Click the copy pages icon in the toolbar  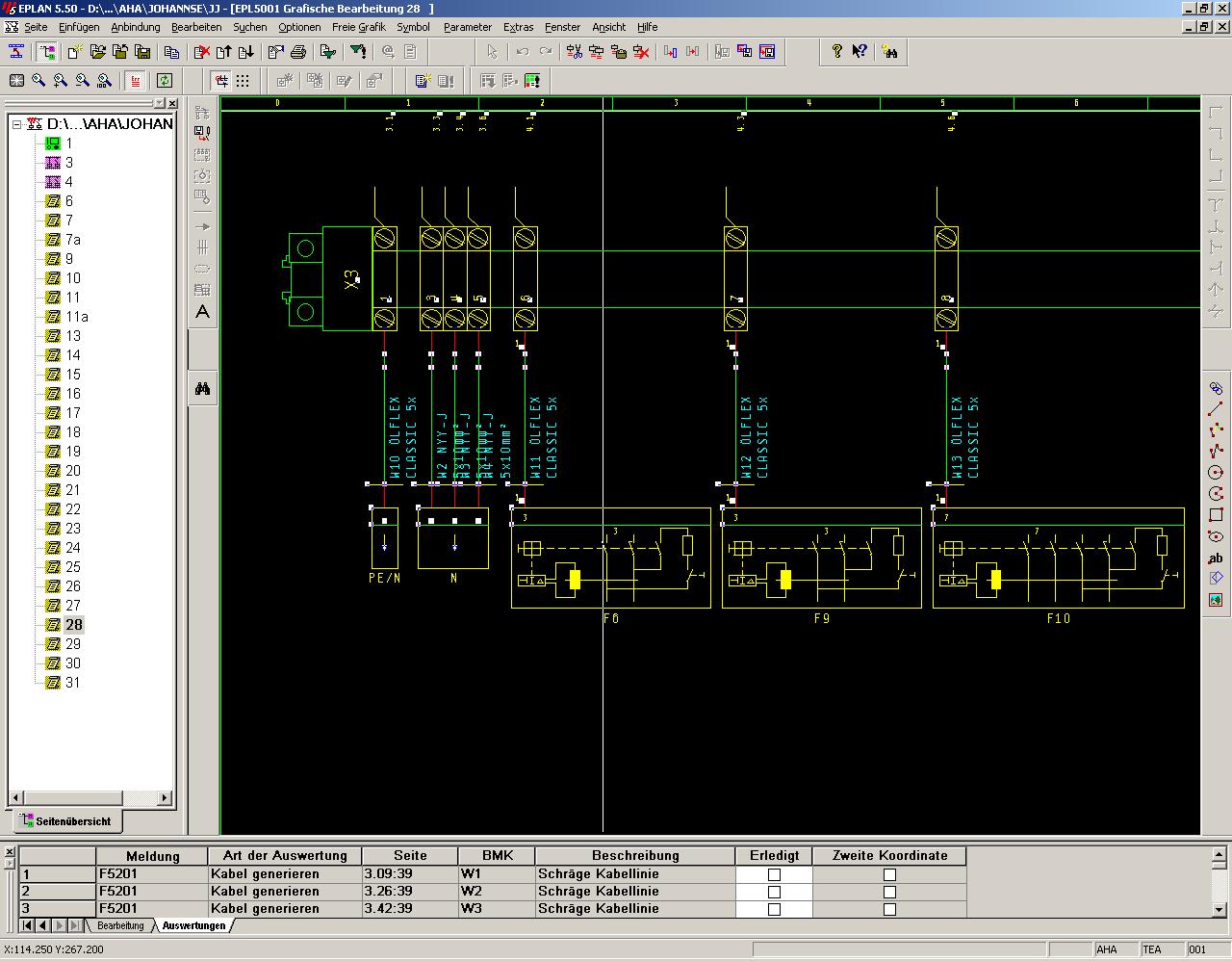tap(171, 51)
